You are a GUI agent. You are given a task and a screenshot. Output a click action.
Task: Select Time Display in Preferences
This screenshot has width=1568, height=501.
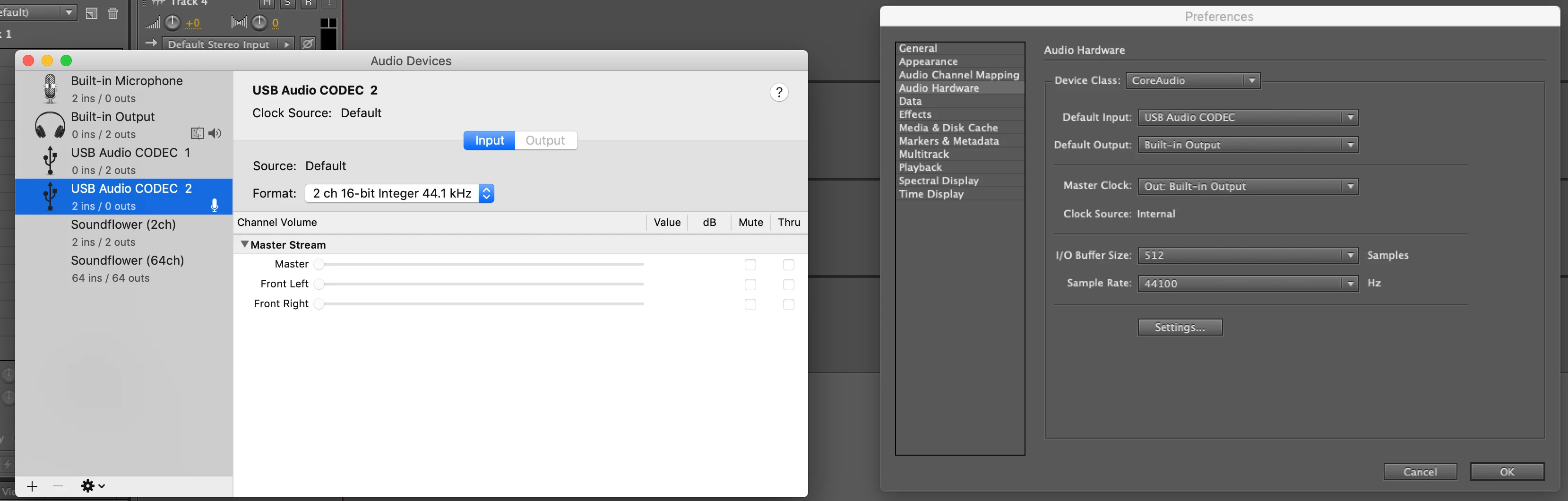coord(960,194)
